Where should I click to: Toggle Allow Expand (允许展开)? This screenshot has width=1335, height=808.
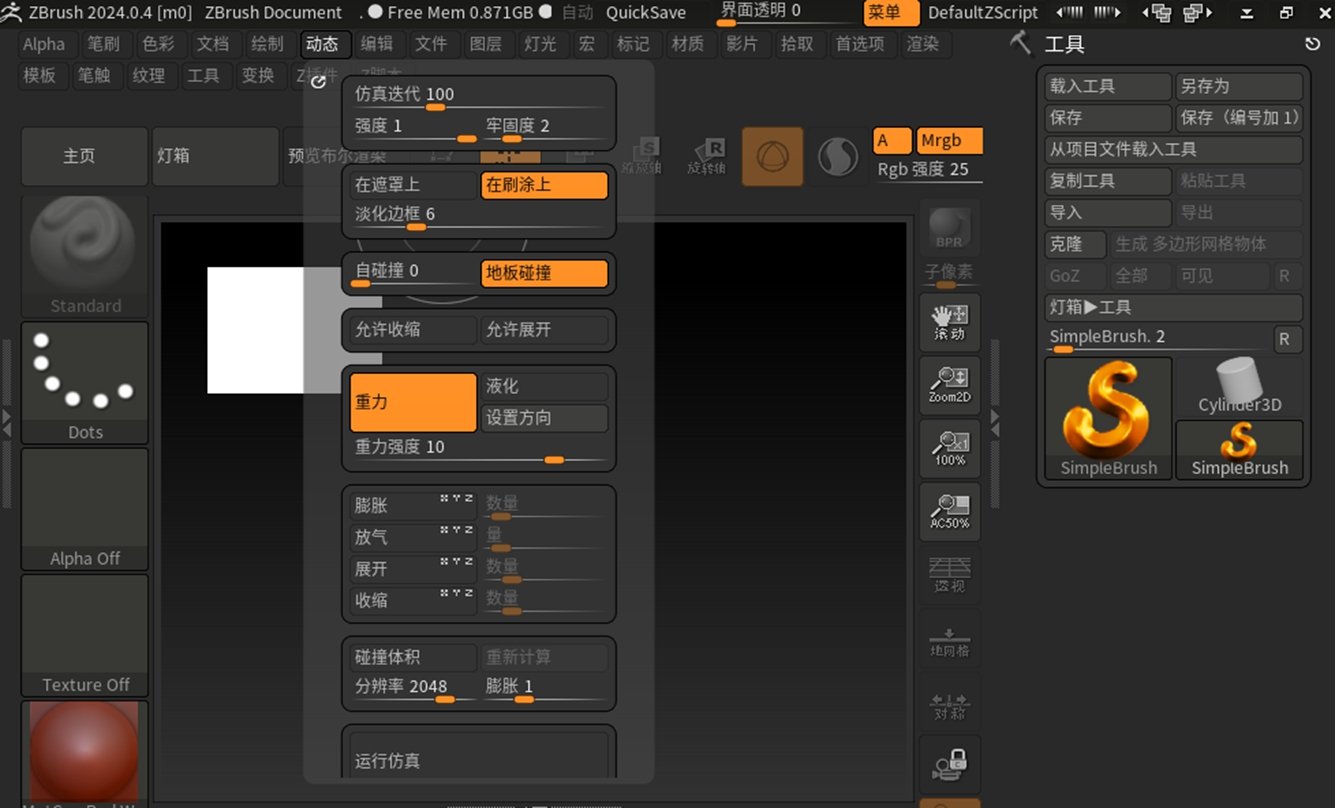[545, 330]
